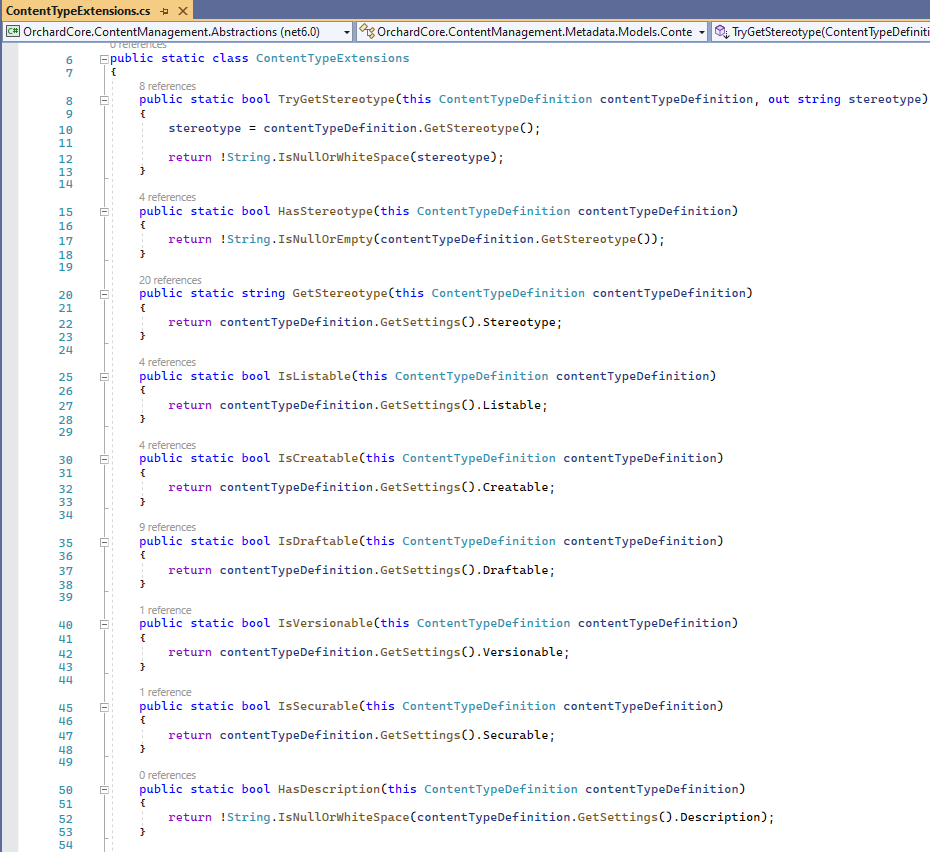Click the method icon beside TryGetStereotype dropdown
Image resolution: width=930 pixels, height=852 pixels.
(x=721, y=31)
